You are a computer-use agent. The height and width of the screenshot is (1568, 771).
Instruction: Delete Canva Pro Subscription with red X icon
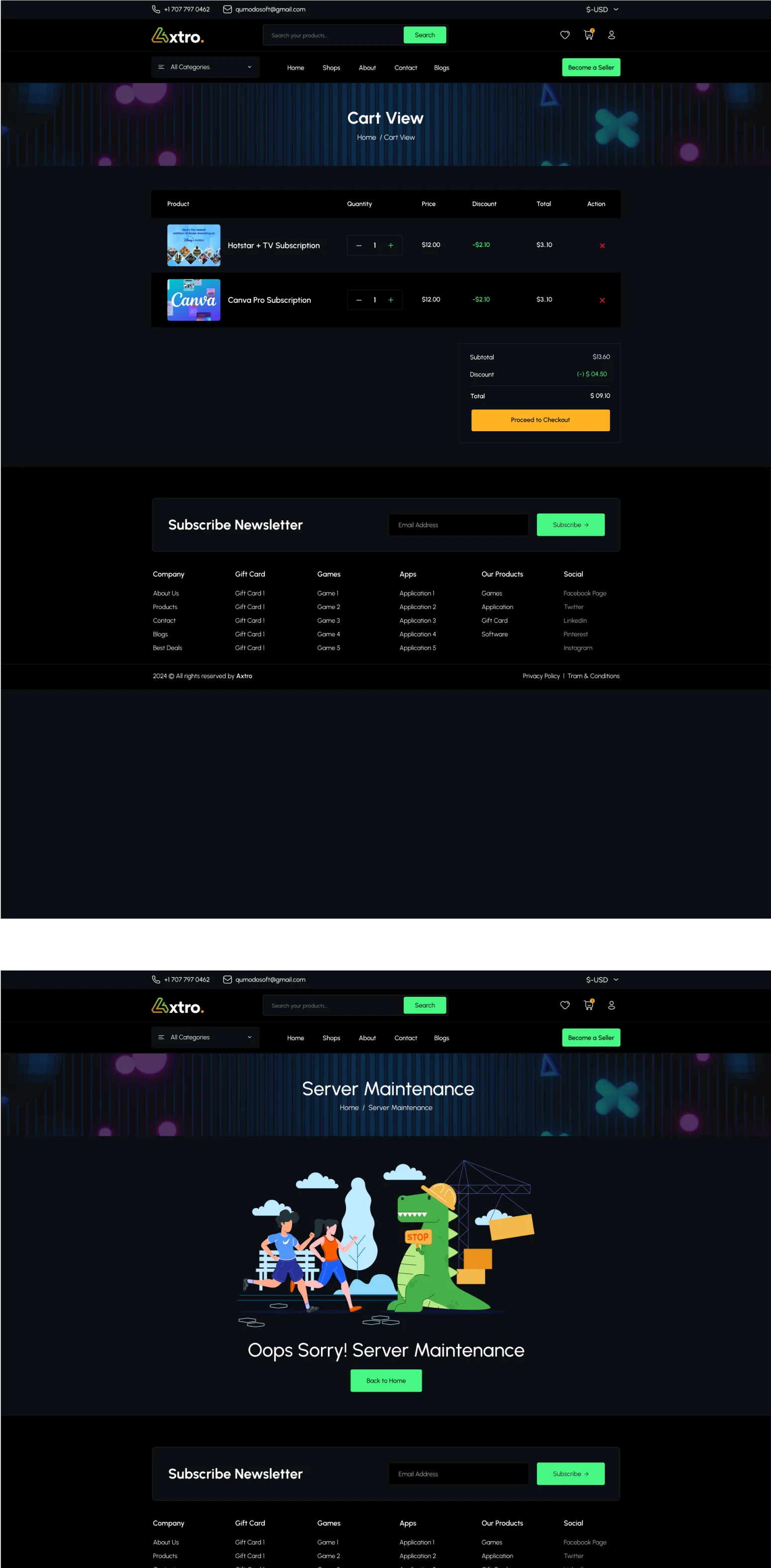click(x=602, y=300)
